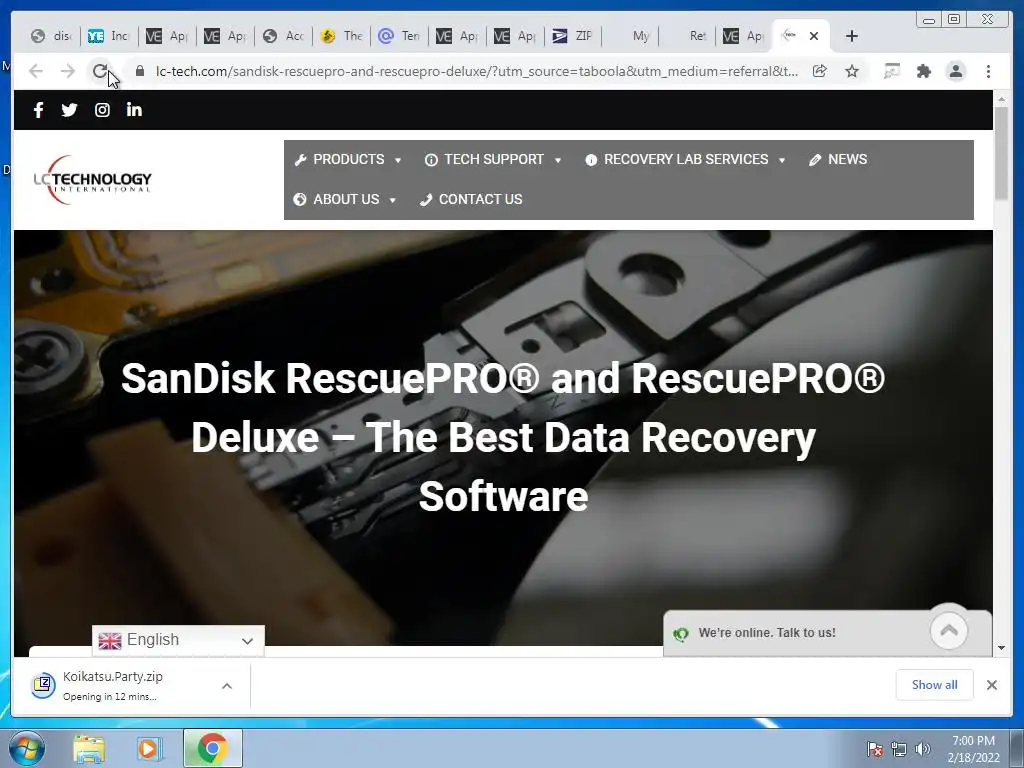The width and height of the screenshot is (1024, 768).
Task: Open Chrome media control icon
Action: coord(891,71)
